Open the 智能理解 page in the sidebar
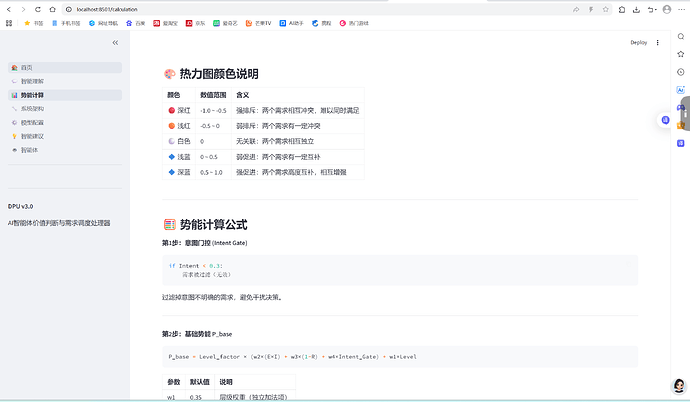This screenshot has height=402, width=690. point(65,81)
